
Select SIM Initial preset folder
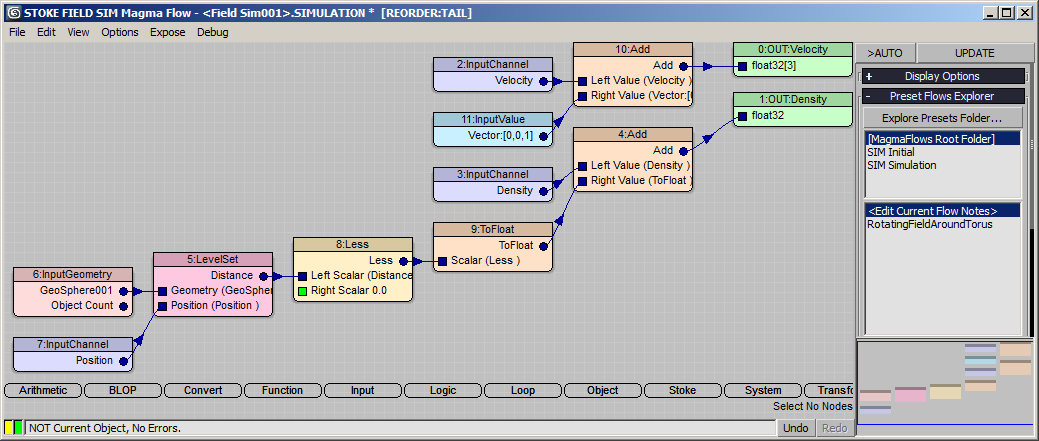pyautogui.click(x=890, y=152)
